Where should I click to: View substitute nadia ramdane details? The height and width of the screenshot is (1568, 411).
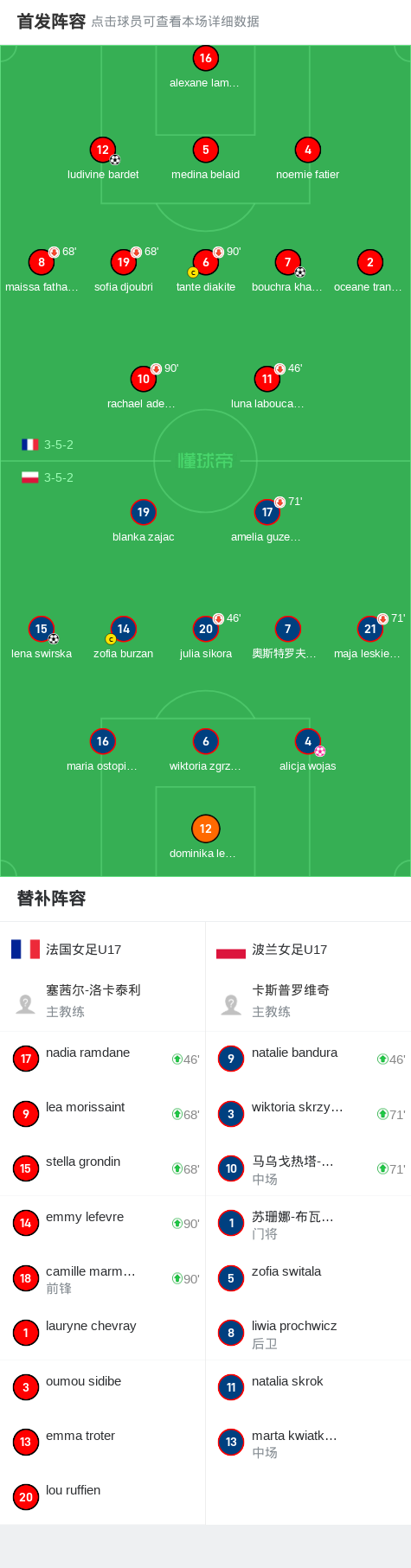pyautogui.click(x=103, y=1059)
